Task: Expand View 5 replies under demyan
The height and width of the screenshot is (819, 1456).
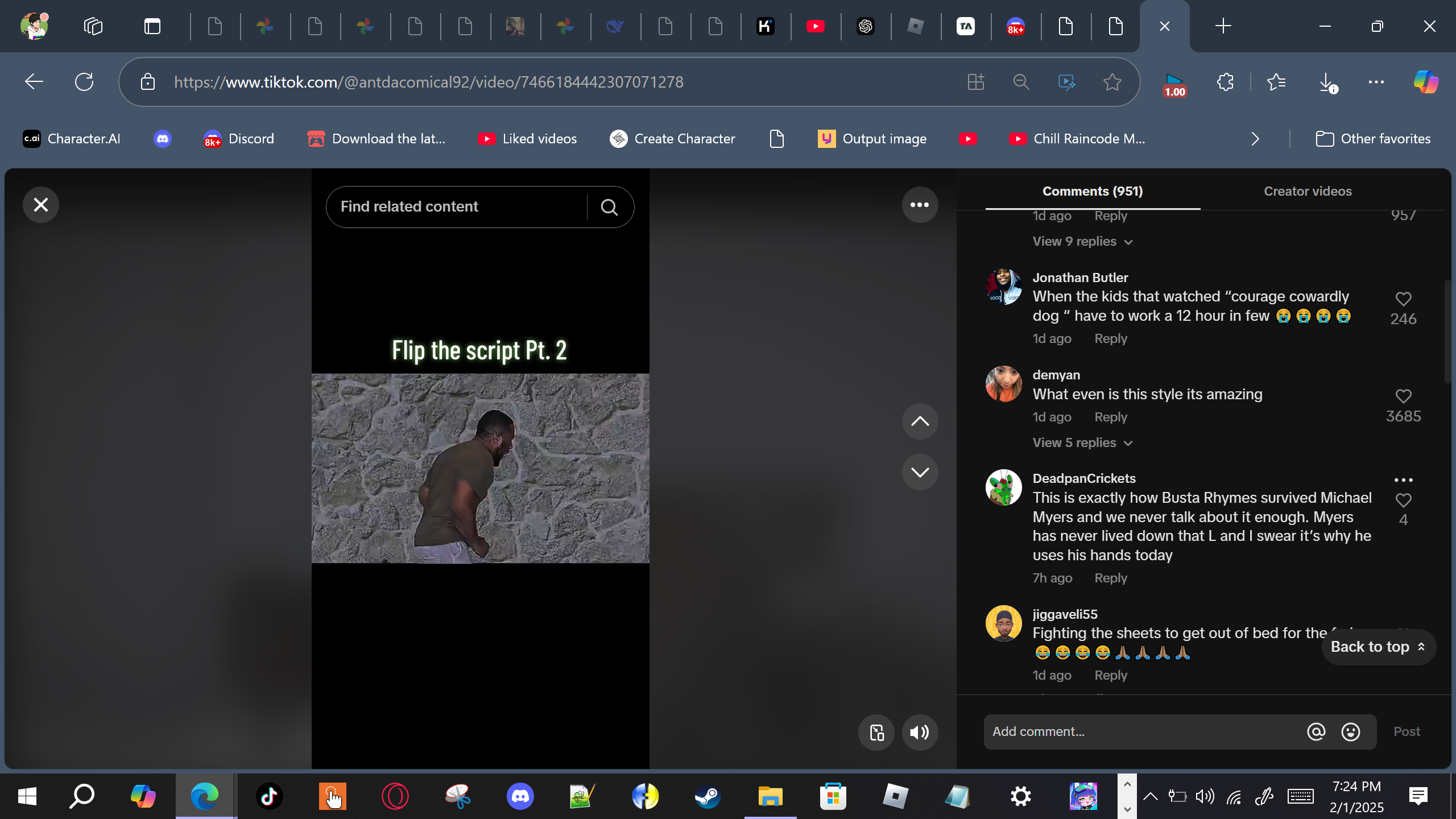Action: 1082,443
